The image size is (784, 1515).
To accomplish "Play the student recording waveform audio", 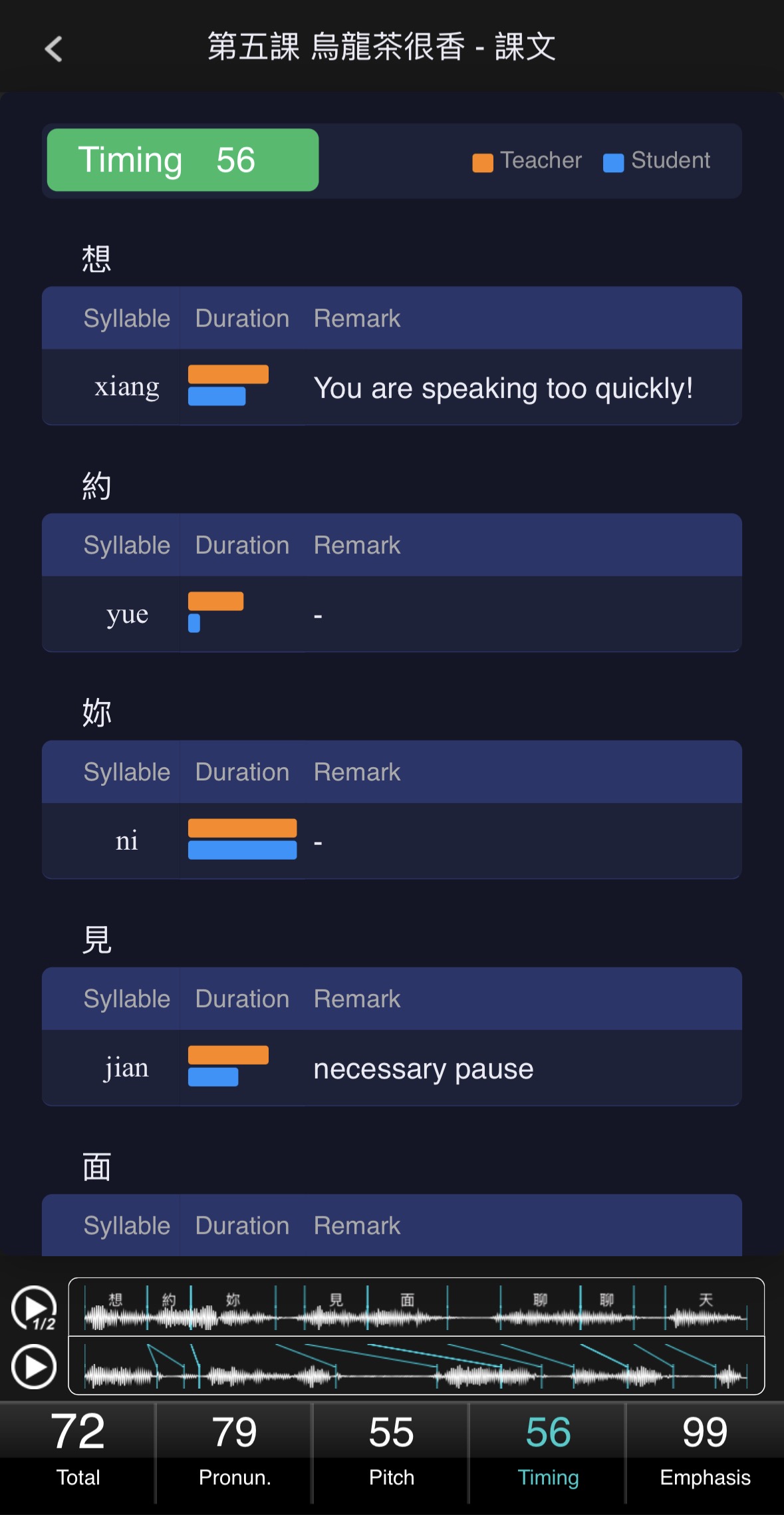I will (34, 1367).
